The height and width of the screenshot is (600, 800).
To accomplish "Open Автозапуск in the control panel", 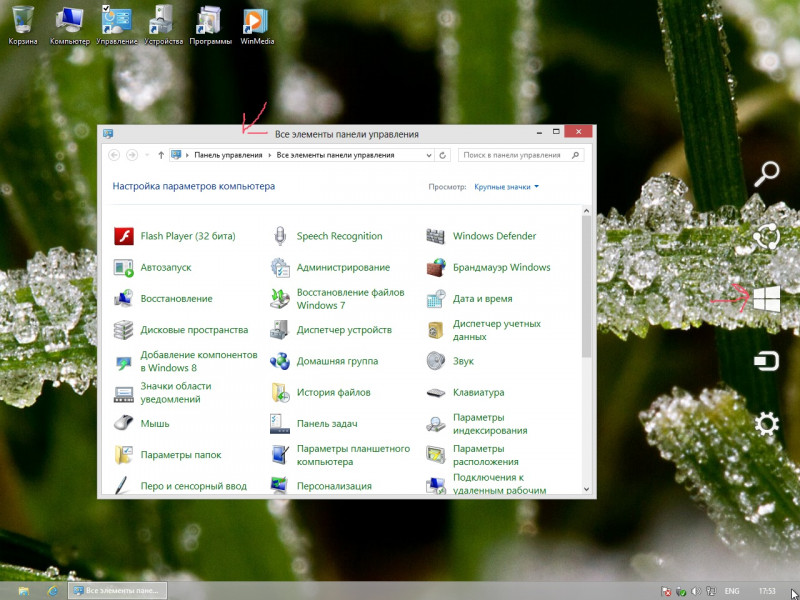I will click(153, 267).
